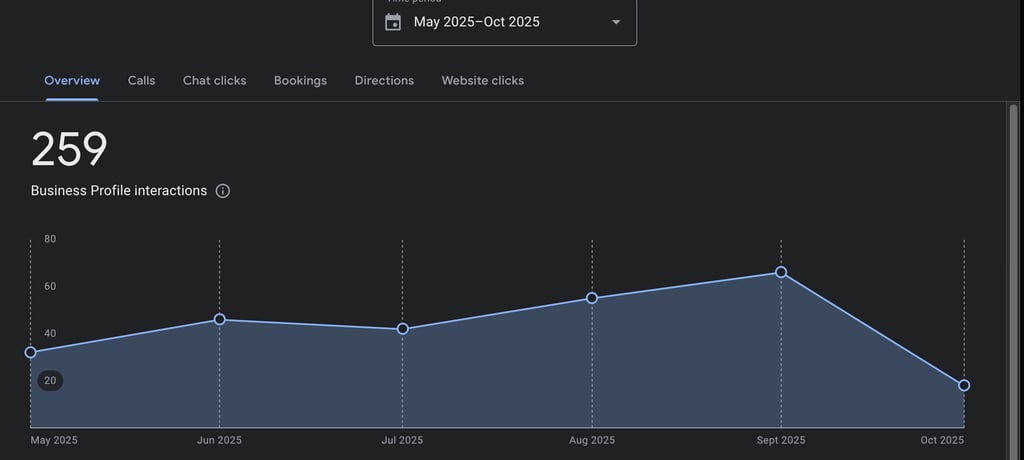Click the Sept 2025 axis label
This screenshot has height=460, width=1024.
click(781, 440)
